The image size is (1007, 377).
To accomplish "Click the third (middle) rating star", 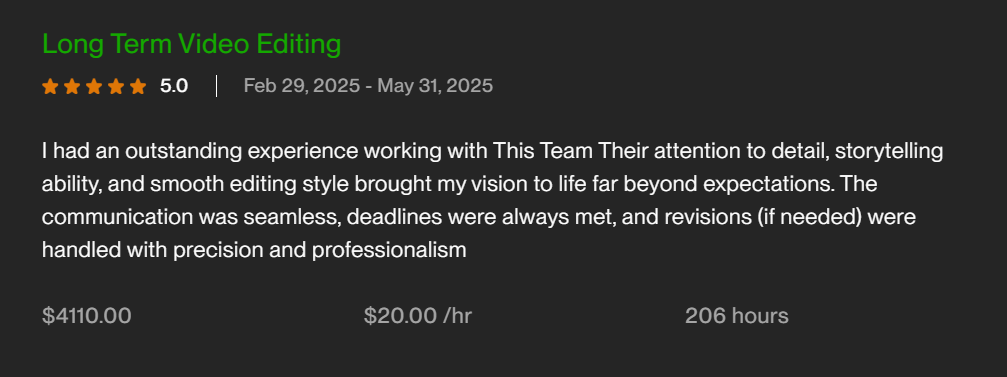I will (94, 86).
